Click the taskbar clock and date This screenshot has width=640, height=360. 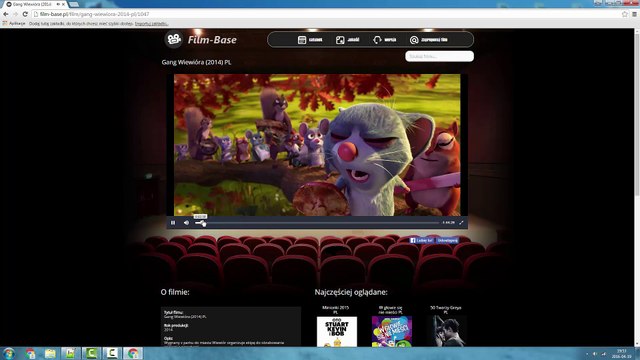621,353
